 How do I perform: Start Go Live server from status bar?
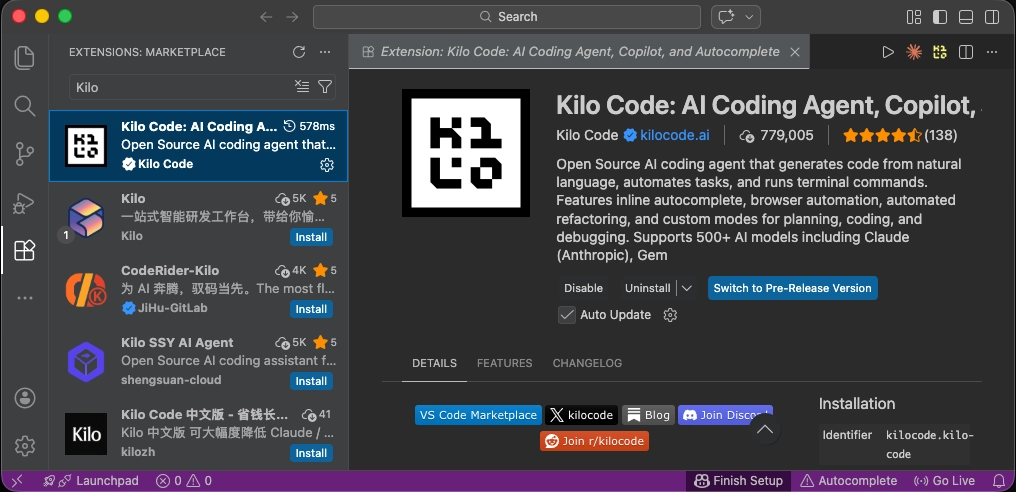(943, 481)
